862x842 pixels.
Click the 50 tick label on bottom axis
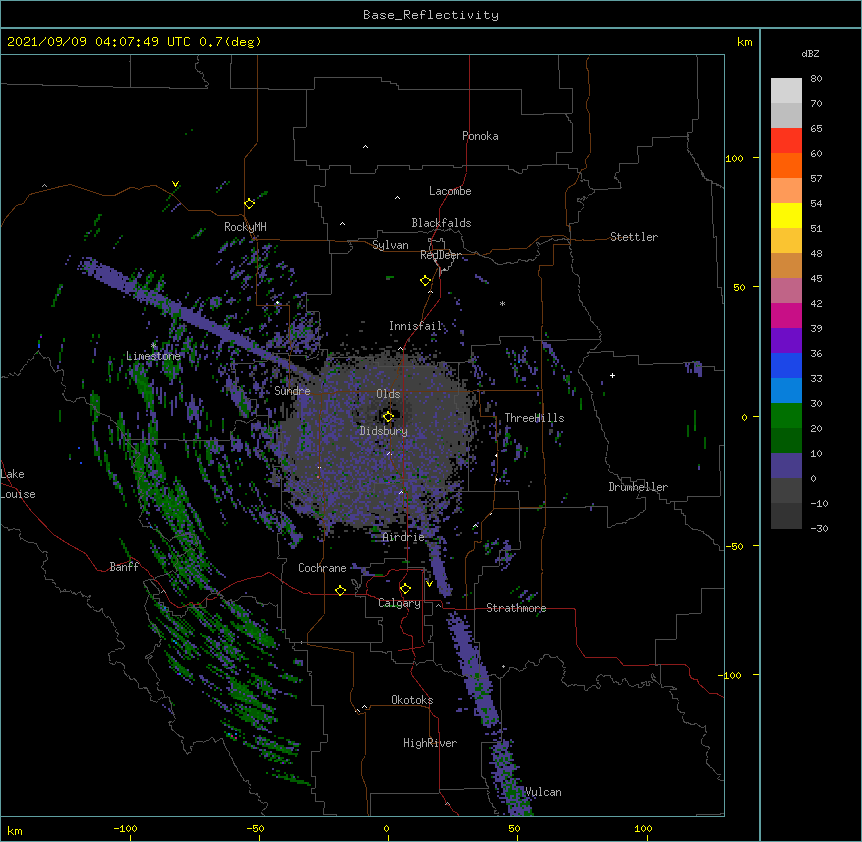pyautogui.click(x=514, y=828)
